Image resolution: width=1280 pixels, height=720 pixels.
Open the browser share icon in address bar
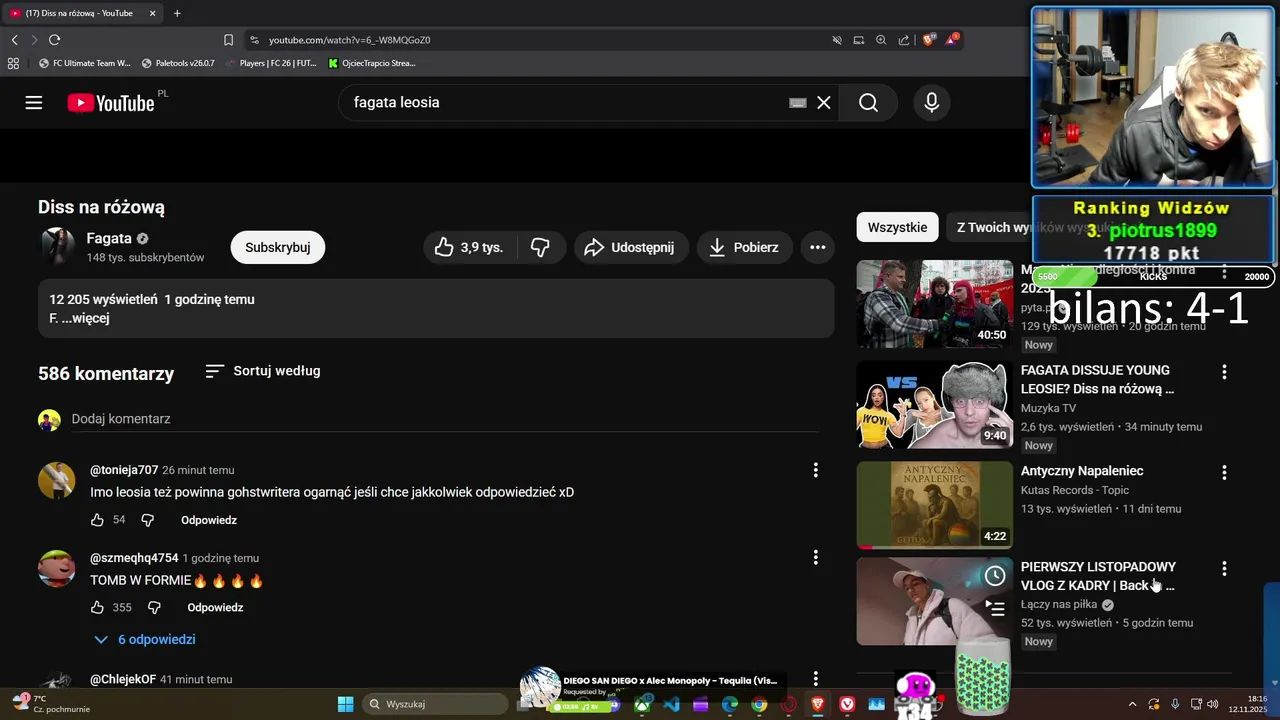point(904,40)
